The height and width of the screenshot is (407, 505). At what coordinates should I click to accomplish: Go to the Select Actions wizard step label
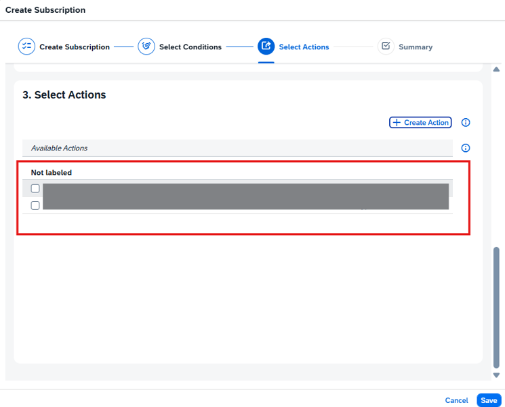pos(304,47)
